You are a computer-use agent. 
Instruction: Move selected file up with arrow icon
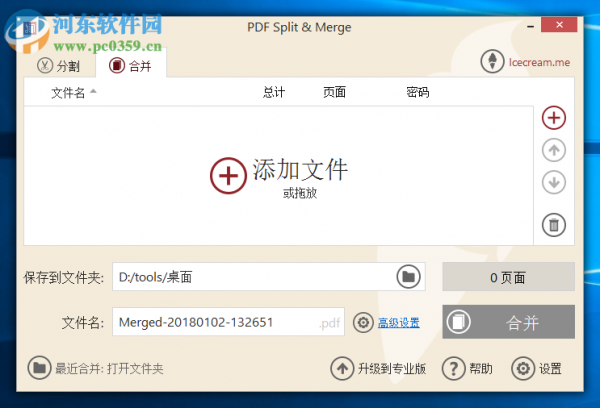click(554, 150)
